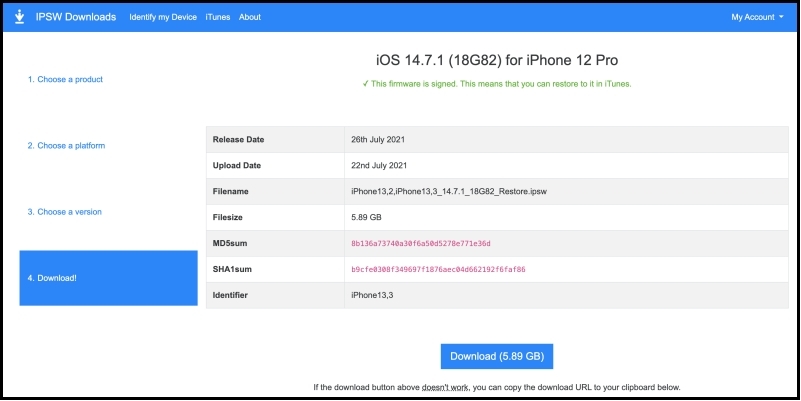Go back to step 1 Choose a product
Viewport: 801px width, 401px height.
tap(65, 79)
